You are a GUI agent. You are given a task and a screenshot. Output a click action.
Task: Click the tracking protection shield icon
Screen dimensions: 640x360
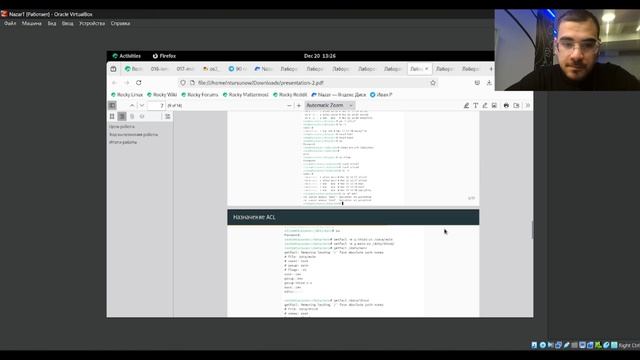click(x=183, y=82)
